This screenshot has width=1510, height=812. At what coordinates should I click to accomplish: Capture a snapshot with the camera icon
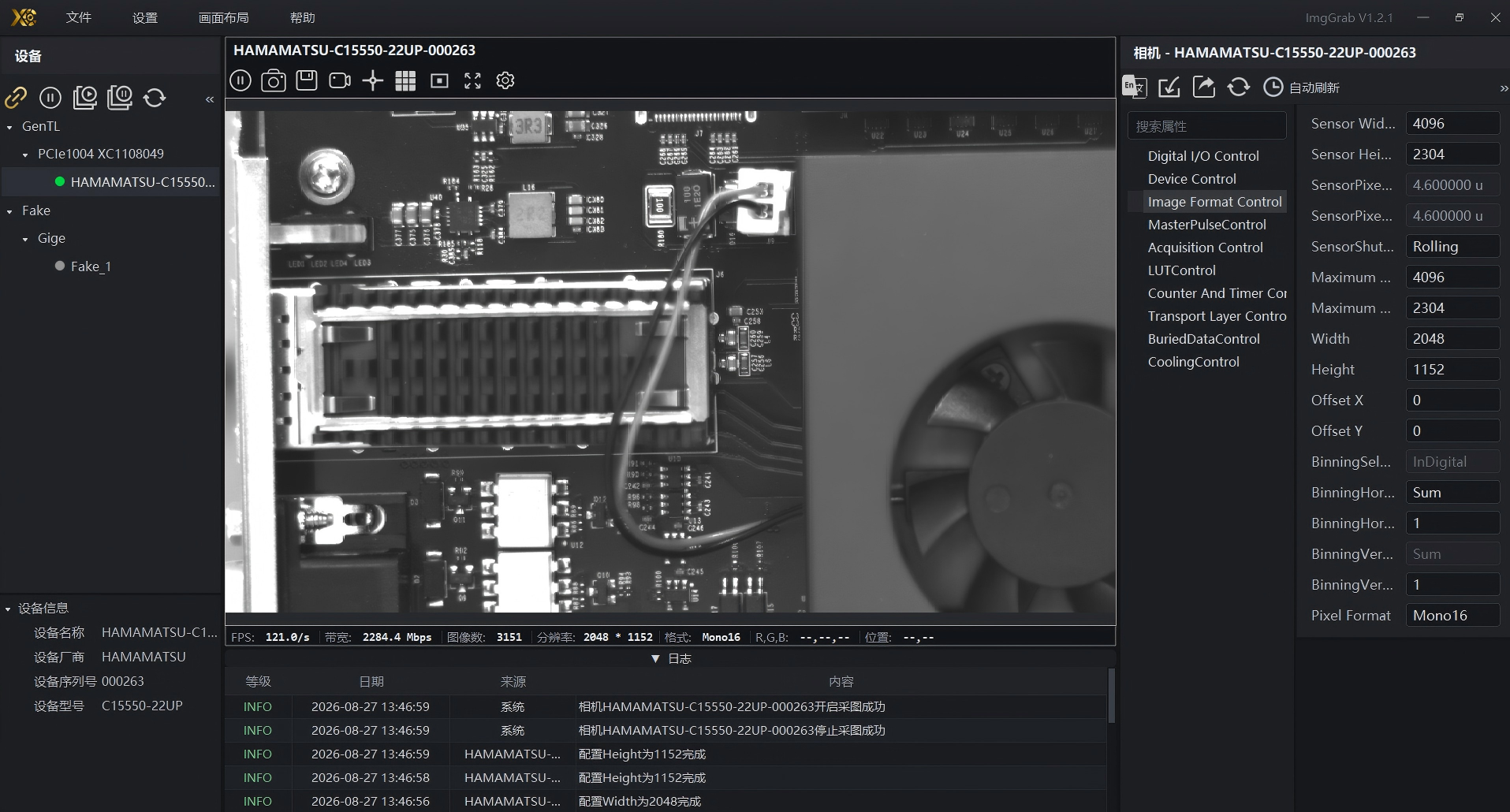coord(274,80)
